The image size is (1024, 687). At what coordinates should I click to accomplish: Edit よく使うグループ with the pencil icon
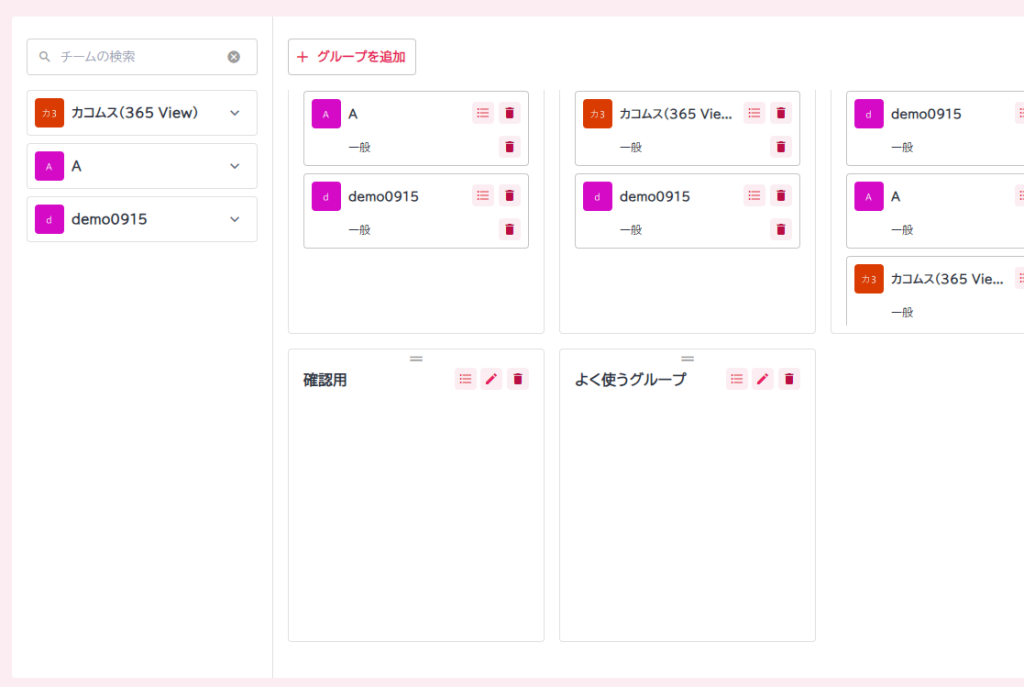coord(763,378)
